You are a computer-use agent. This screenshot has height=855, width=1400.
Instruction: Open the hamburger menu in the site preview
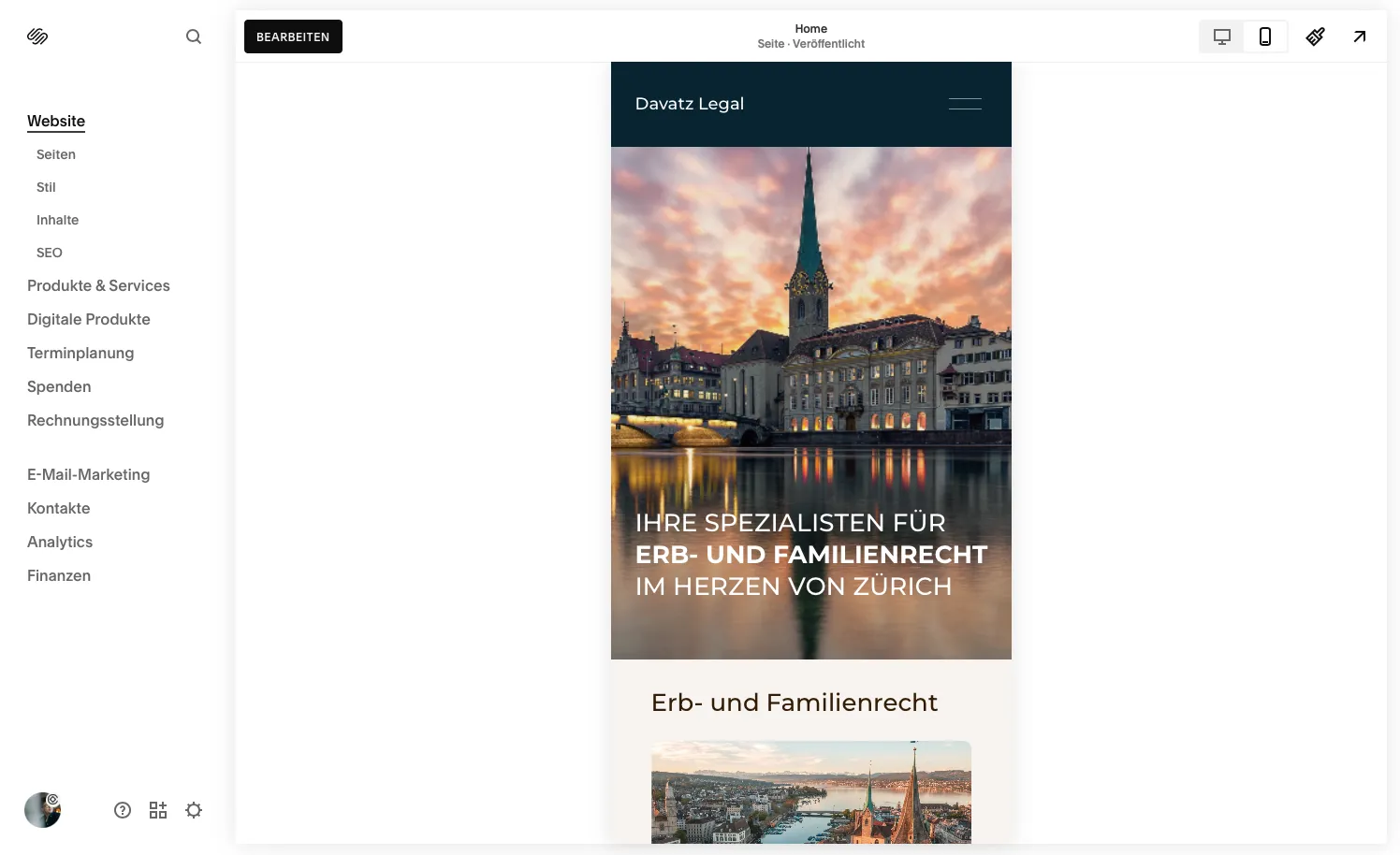pos(965,105)
